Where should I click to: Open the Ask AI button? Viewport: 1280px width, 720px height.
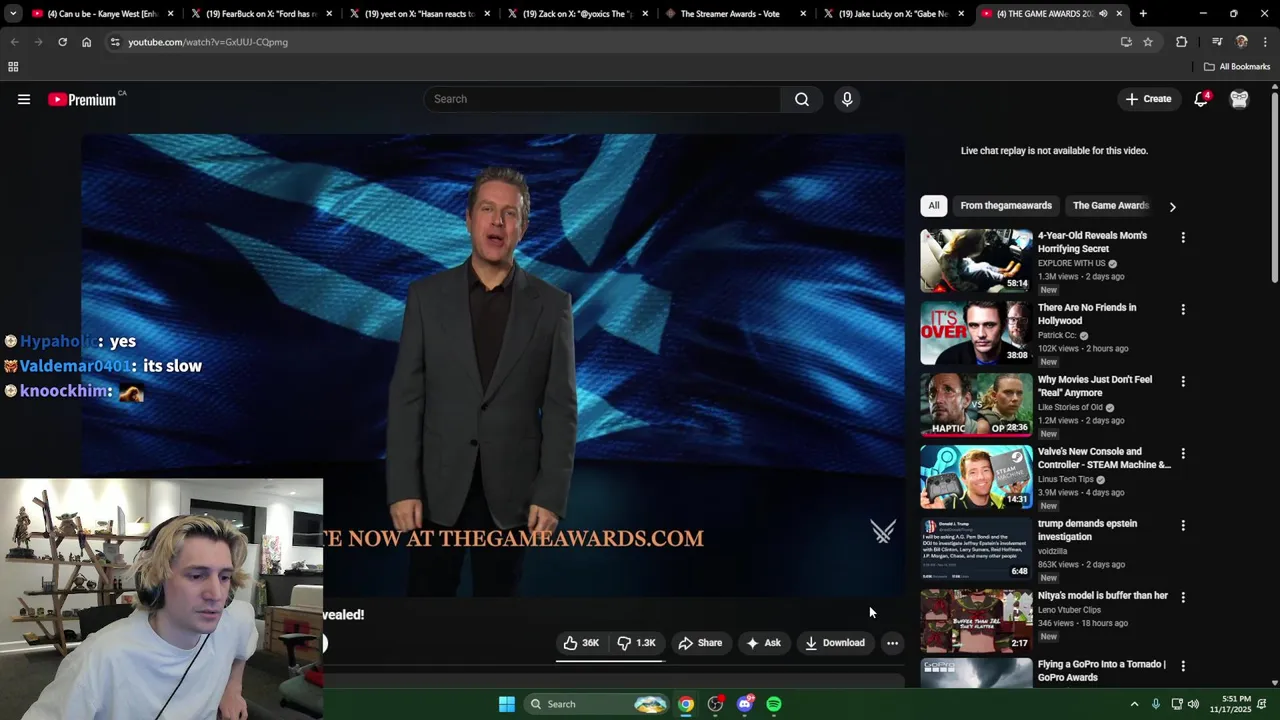coord(763,643)
